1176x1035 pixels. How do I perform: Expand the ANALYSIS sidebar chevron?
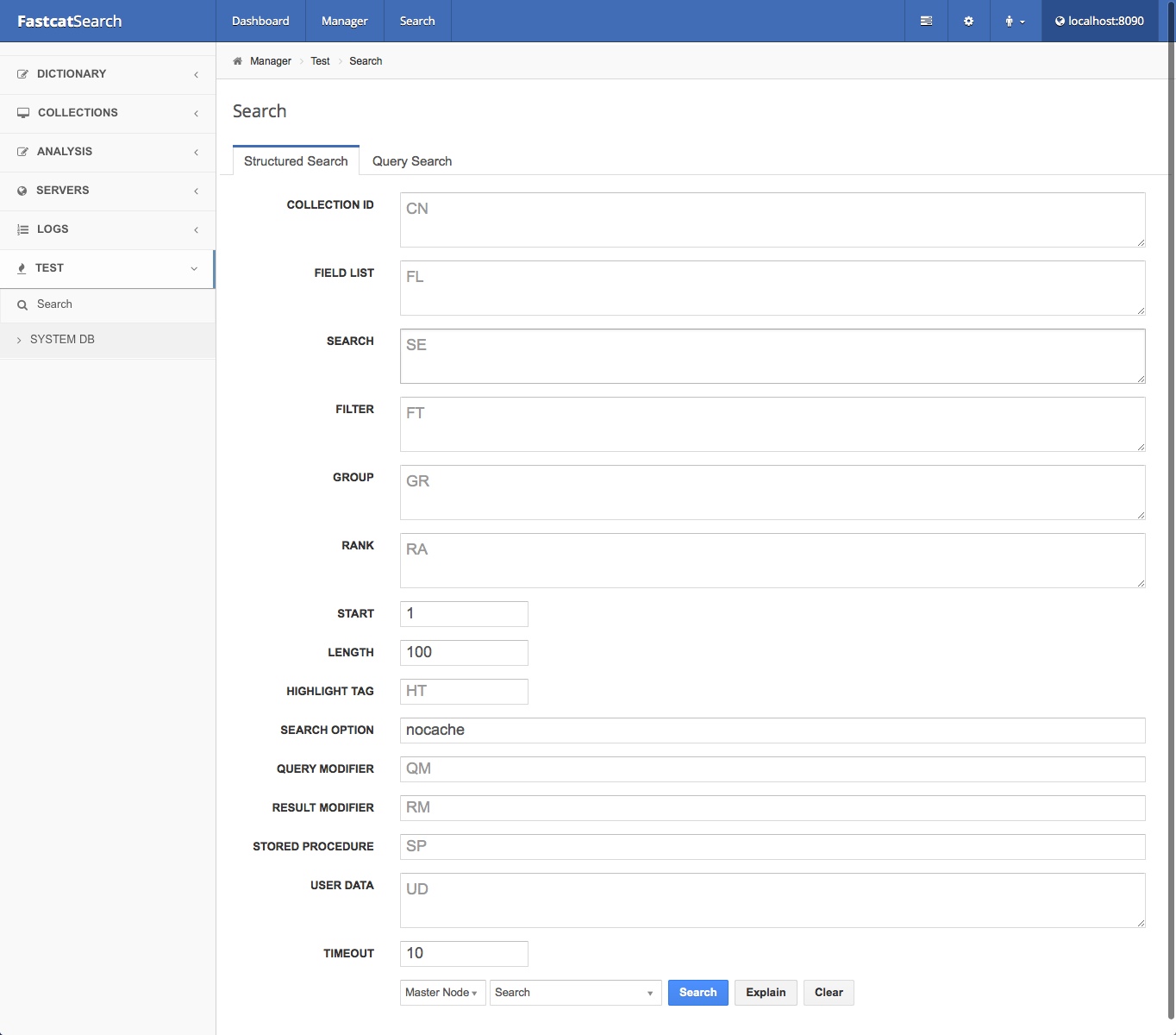[196, 153]
